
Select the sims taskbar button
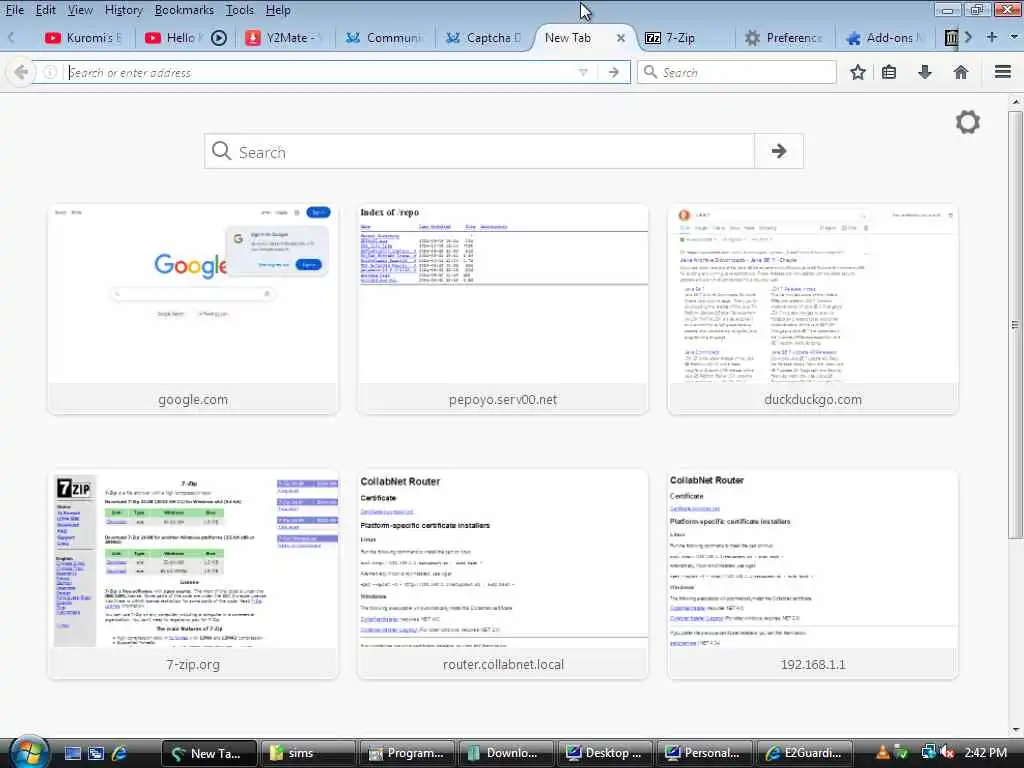coord(308,753)
